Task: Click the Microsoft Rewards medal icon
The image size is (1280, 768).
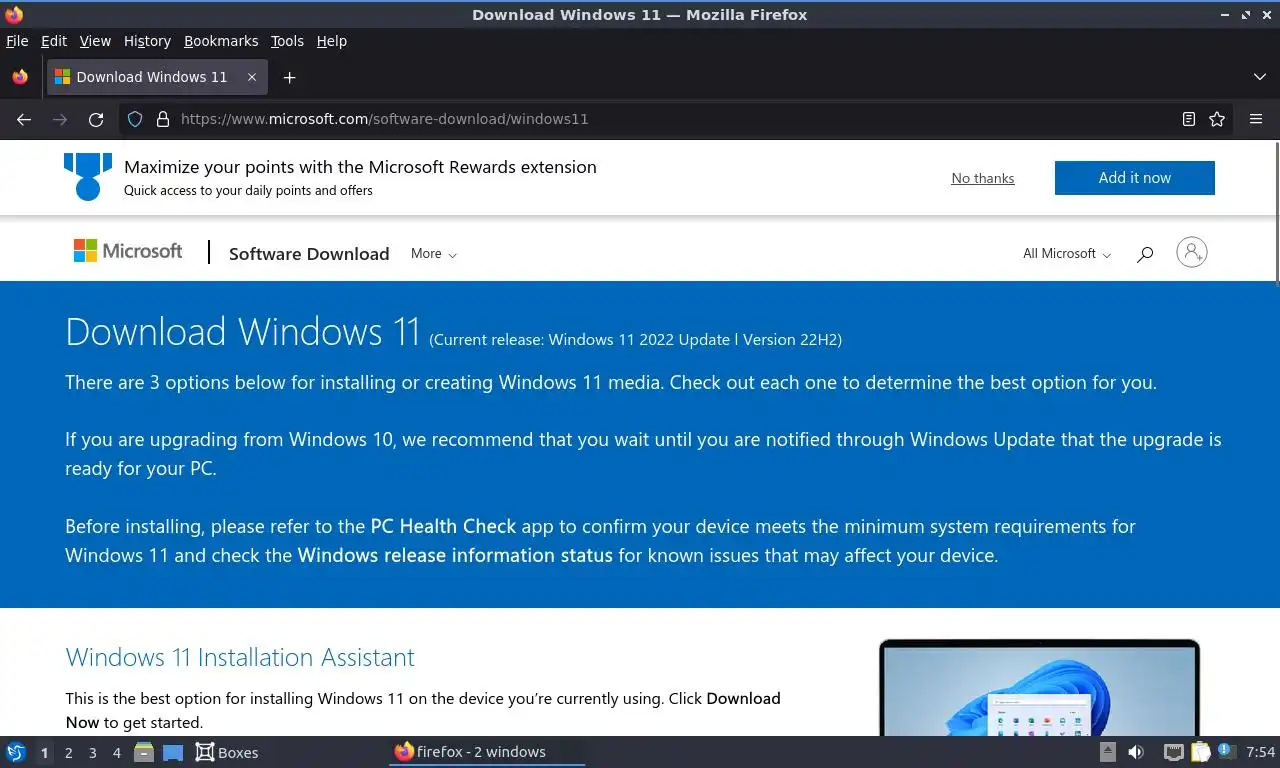Action: coord(88,177)
